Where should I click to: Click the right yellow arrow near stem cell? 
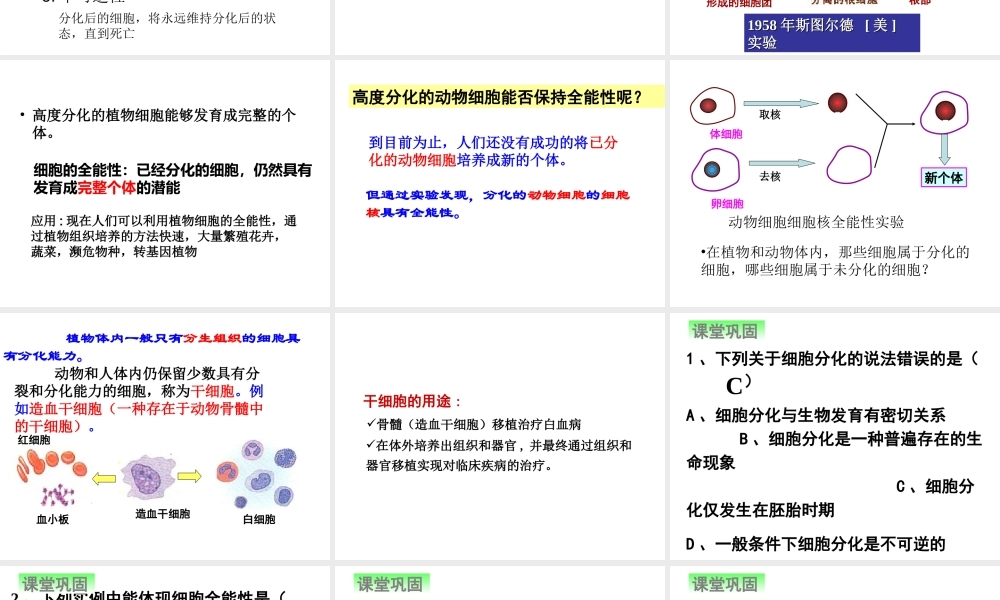click(189, 476)
